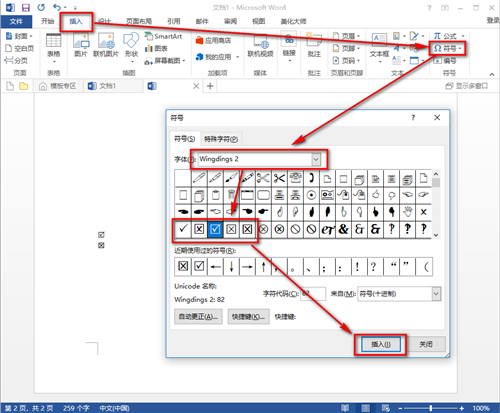Screen dimensions: 500x413
Task: Add a new document tab with plus
Action: [210, 86]
